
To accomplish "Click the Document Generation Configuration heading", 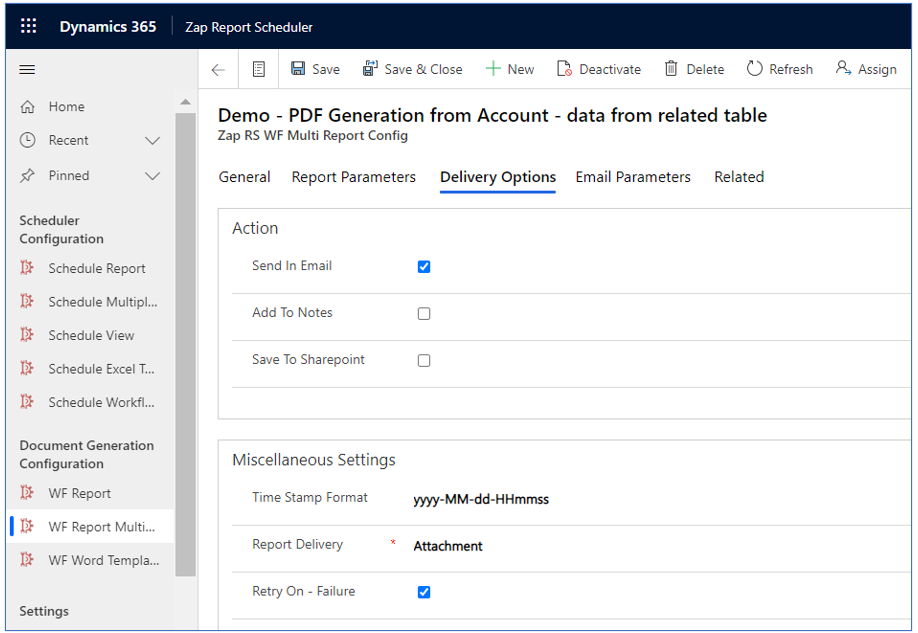I will point(87,454).
